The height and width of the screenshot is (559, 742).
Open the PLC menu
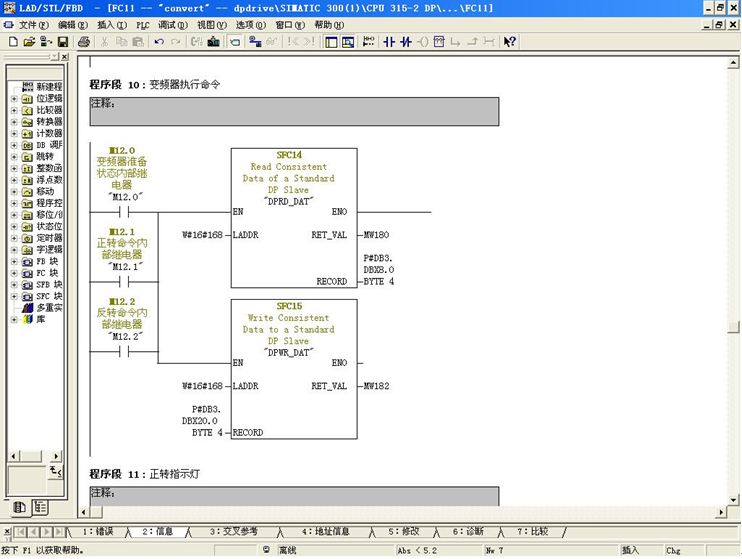143,25
